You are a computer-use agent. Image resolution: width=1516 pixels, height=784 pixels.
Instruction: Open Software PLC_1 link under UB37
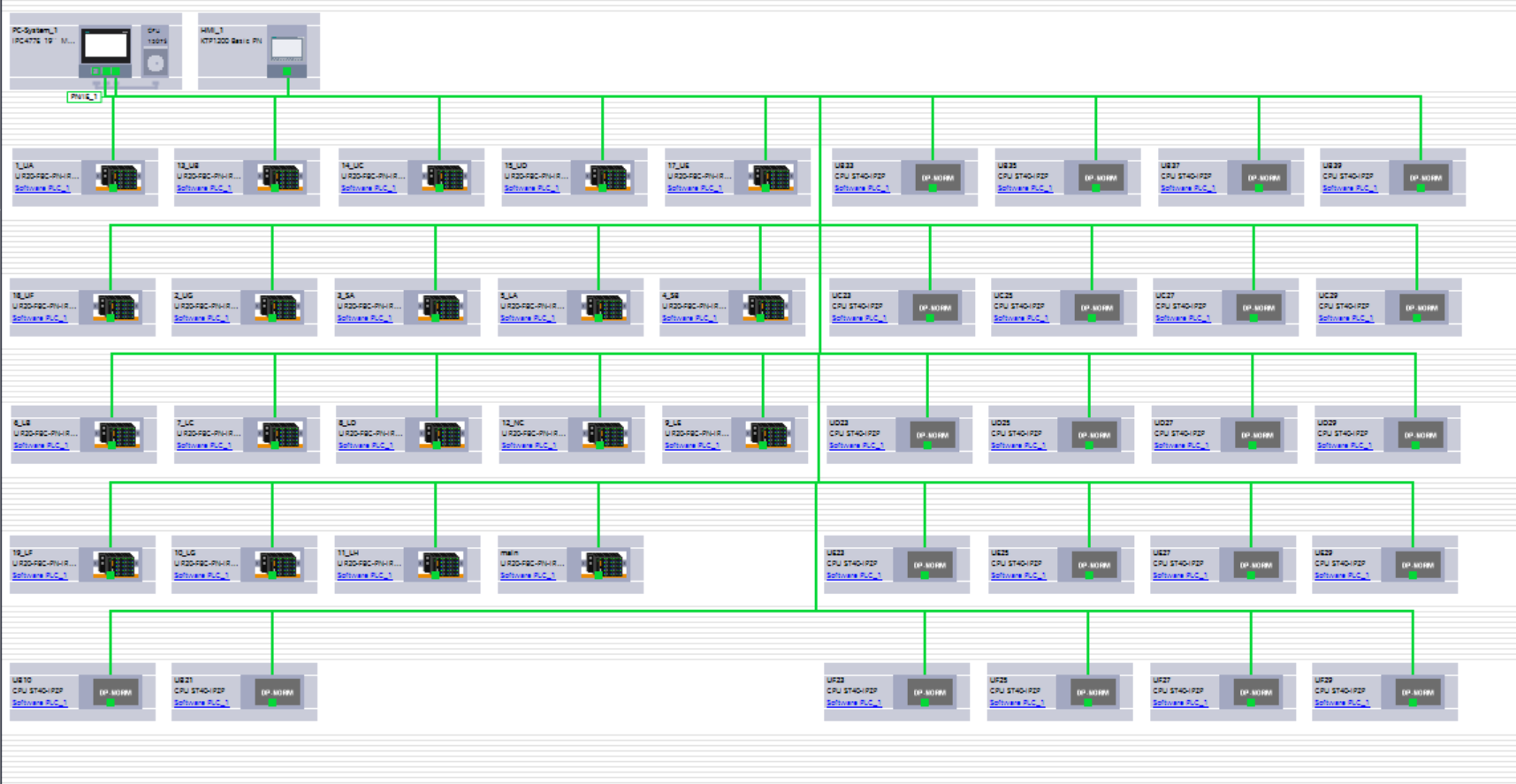(x=1187, y=188)
